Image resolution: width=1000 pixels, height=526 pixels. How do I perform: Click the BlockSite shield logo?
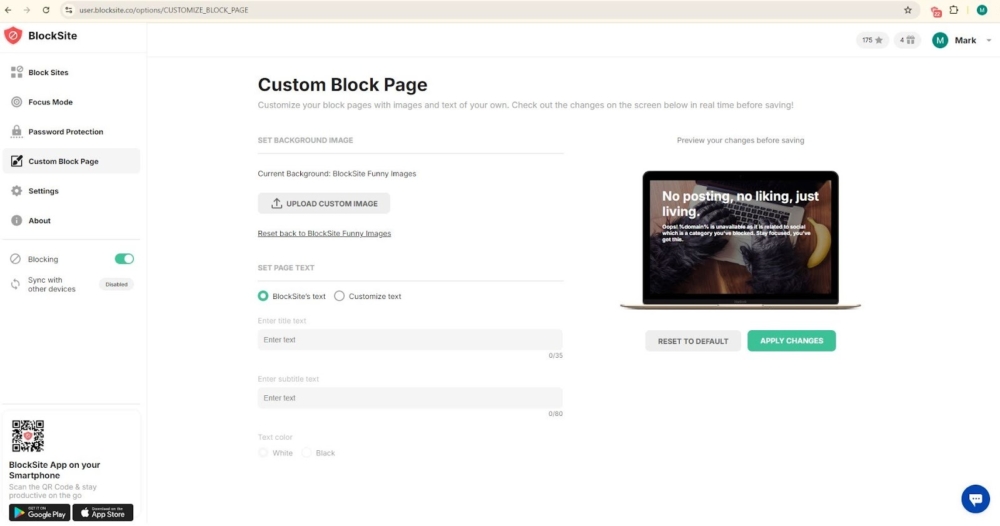13,36
